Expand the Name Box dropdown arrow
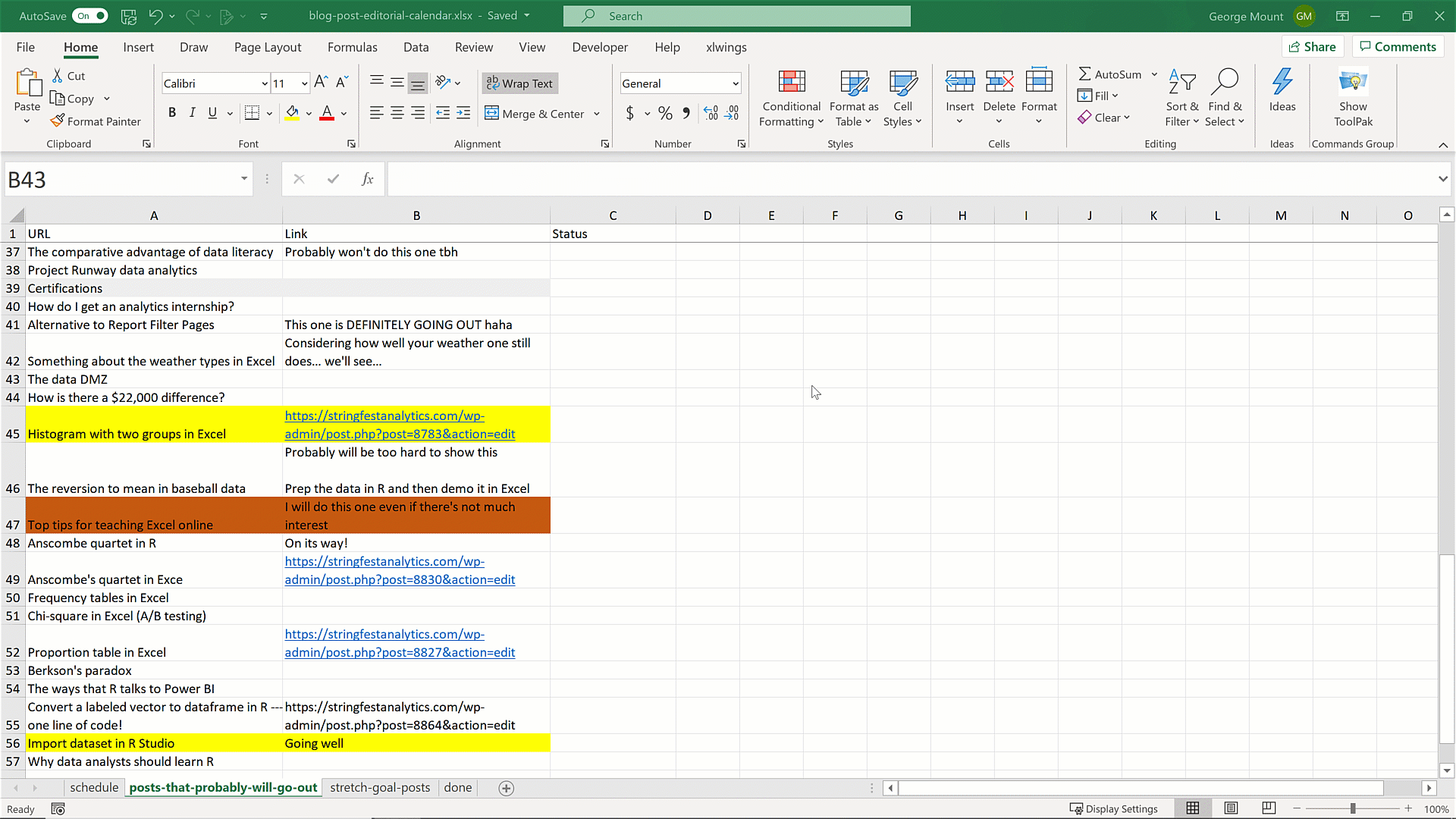 244,179
